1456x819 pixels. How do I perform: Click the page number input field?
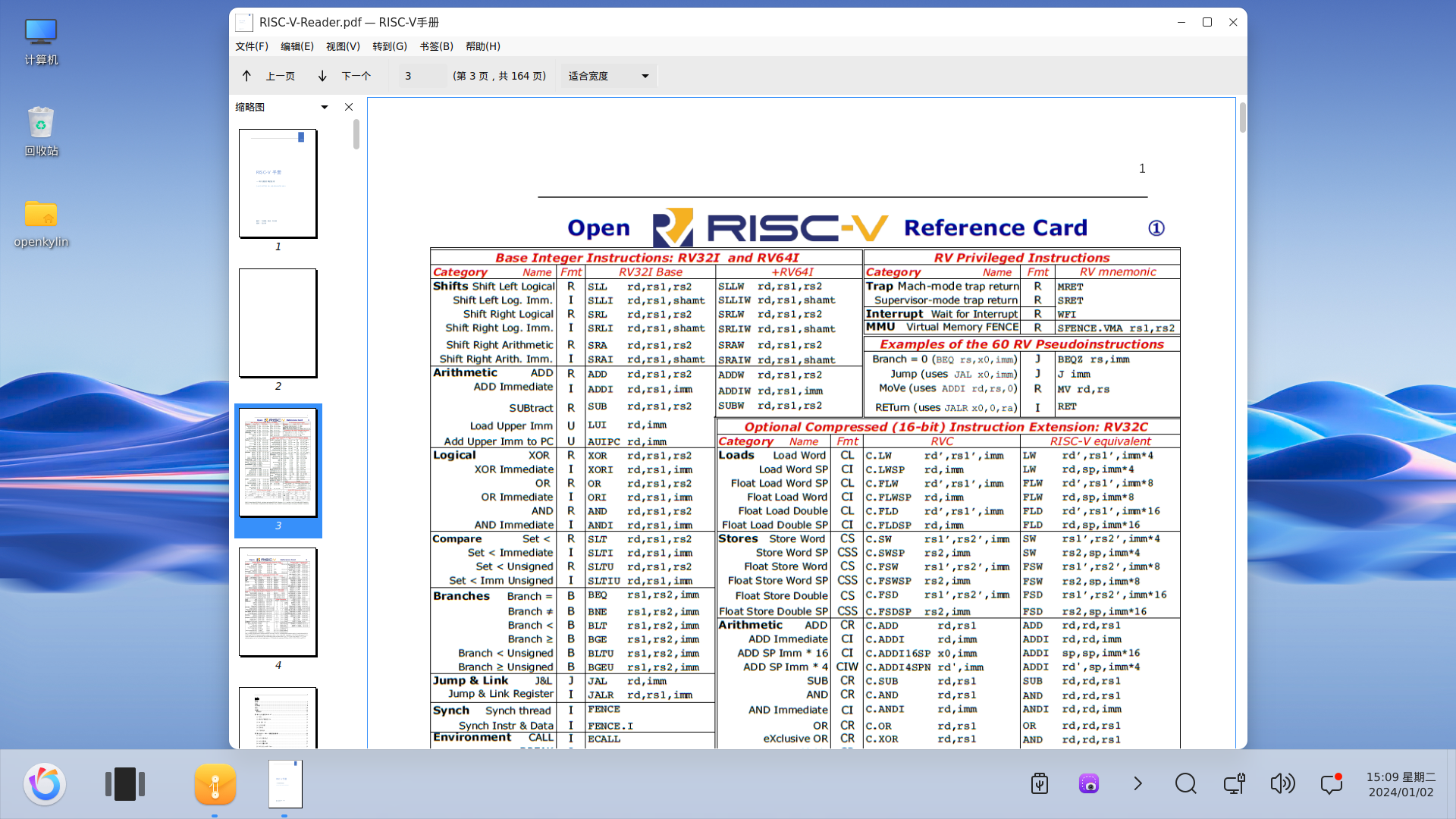tap(421, 76)
